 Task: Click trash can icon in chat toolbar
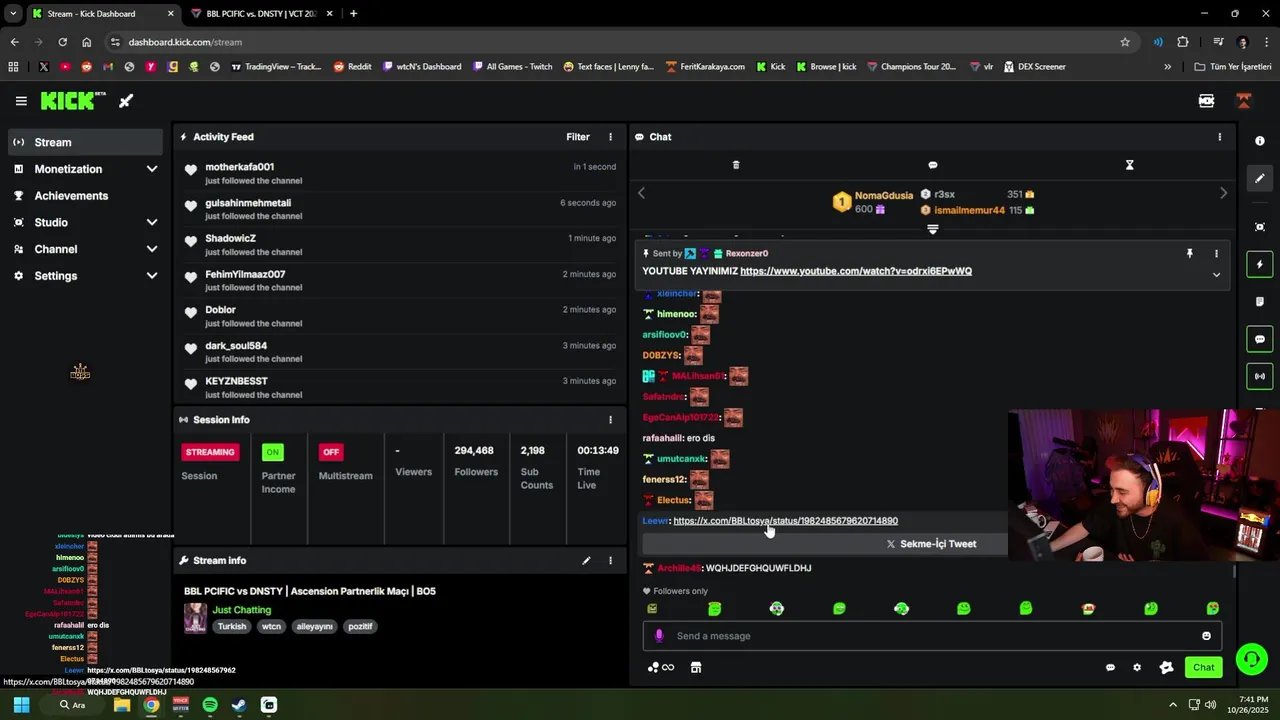coord(736,165)
